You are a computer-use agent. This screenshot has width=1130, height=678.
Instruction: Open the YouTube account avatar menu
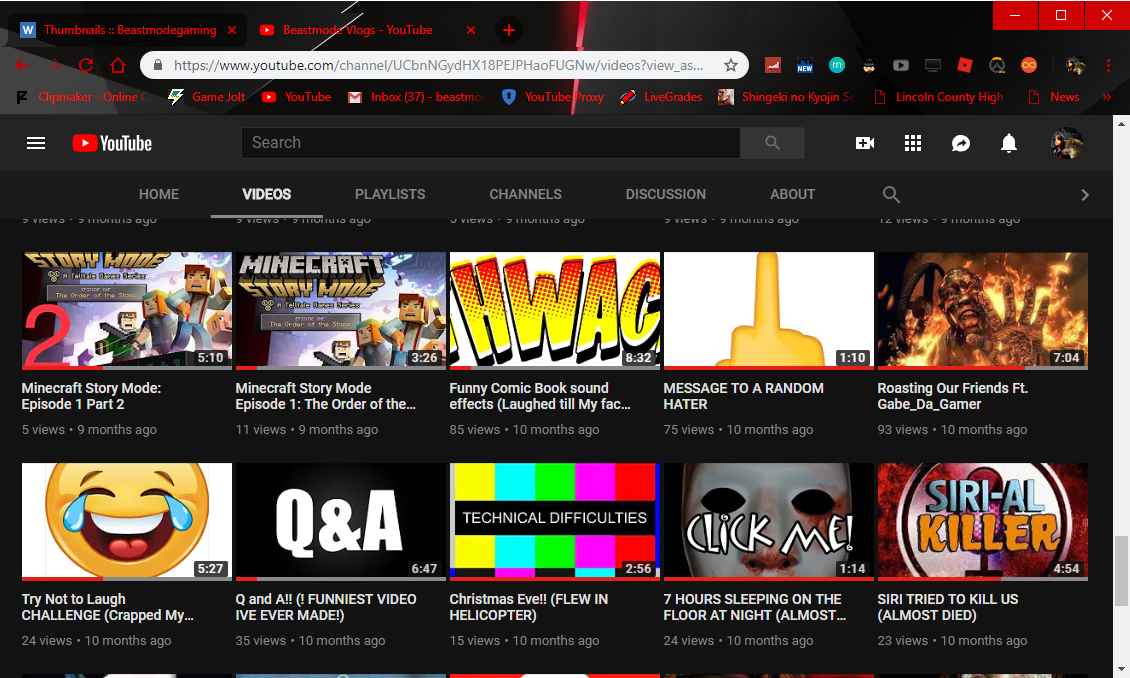[x=1067, y=143]
